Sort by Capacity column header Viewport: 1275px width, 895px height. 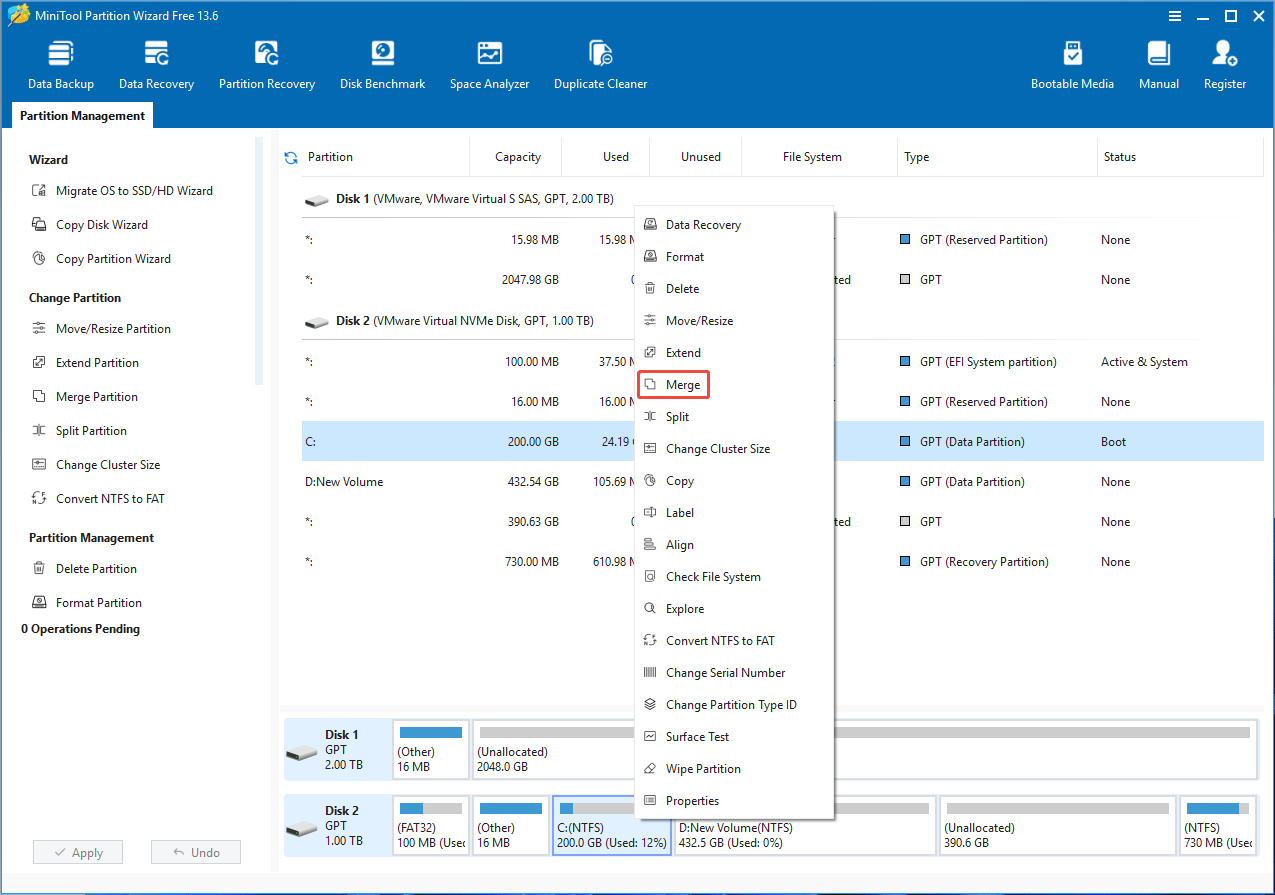pos(517,157)
